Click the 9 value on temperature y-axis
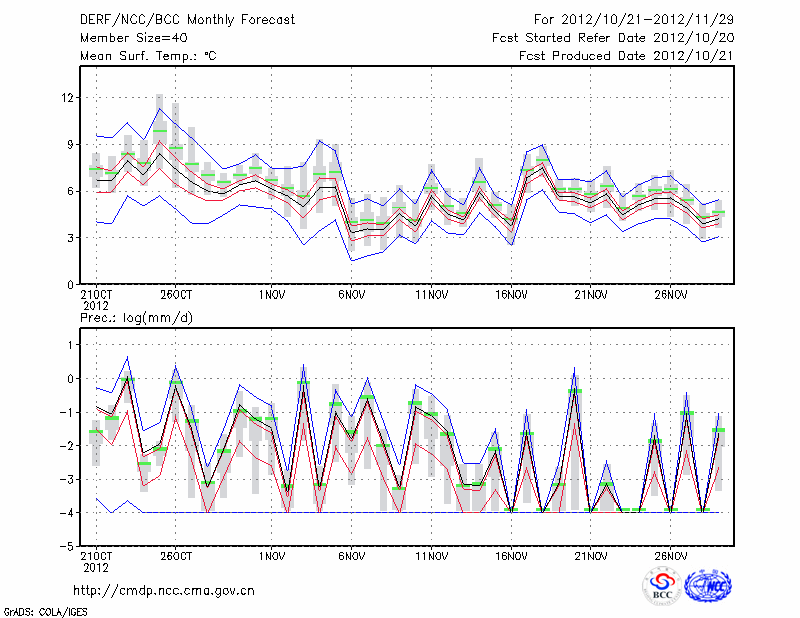The image size is (800, 618). [x=71, y=144]
